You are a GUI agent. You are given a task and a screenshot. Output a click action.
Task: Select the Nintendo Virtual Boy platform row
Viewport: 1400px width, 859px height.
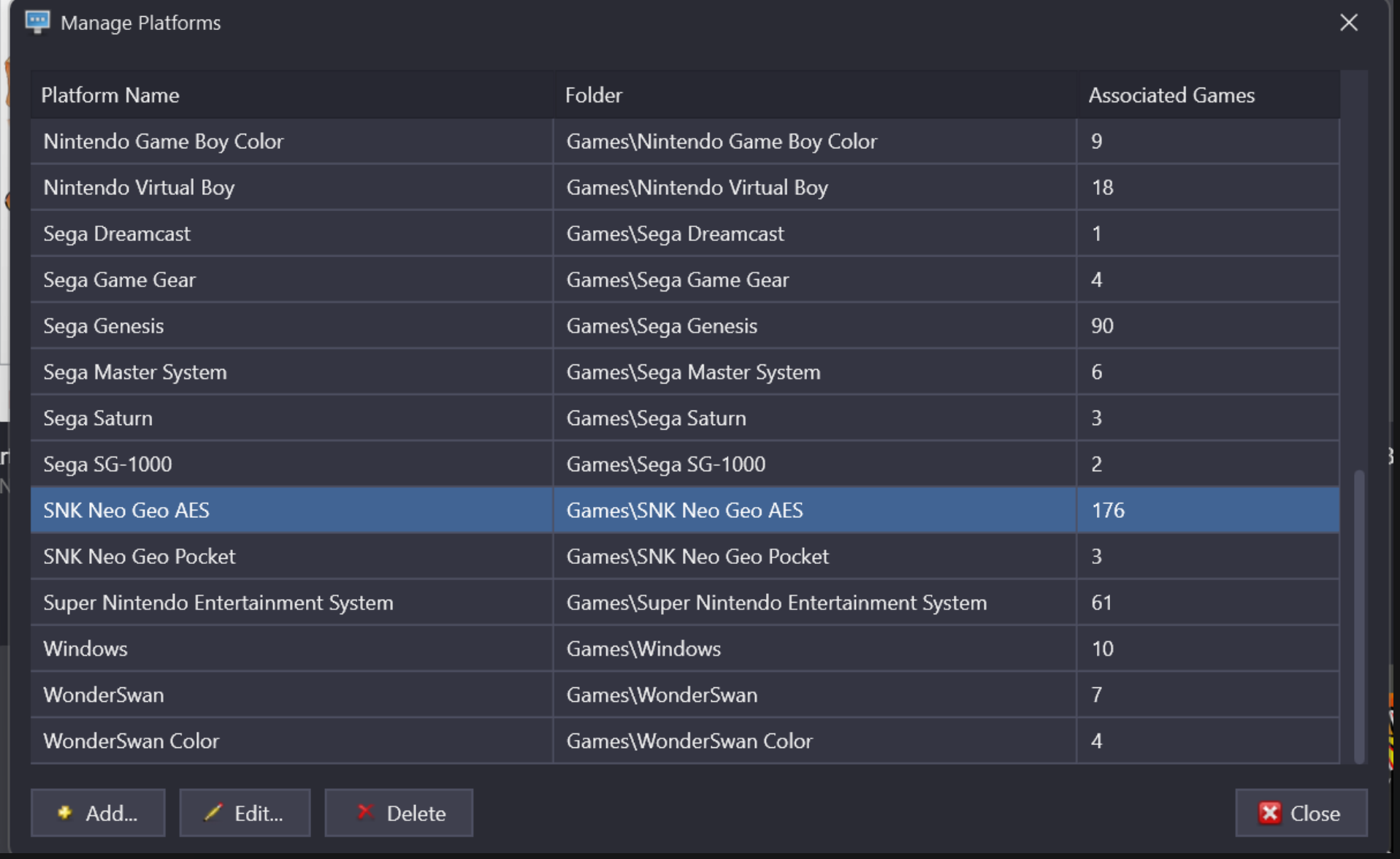(x=685, y=187)
